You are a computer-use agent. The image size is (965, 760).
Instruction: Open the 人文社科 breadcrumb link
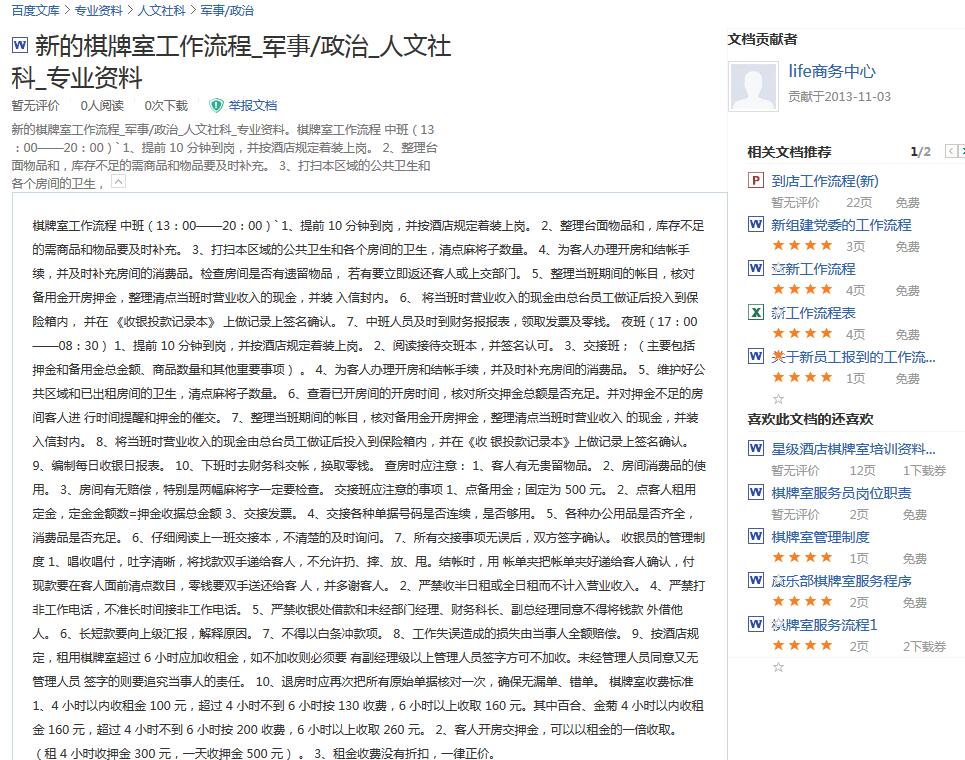pos(161,10)
